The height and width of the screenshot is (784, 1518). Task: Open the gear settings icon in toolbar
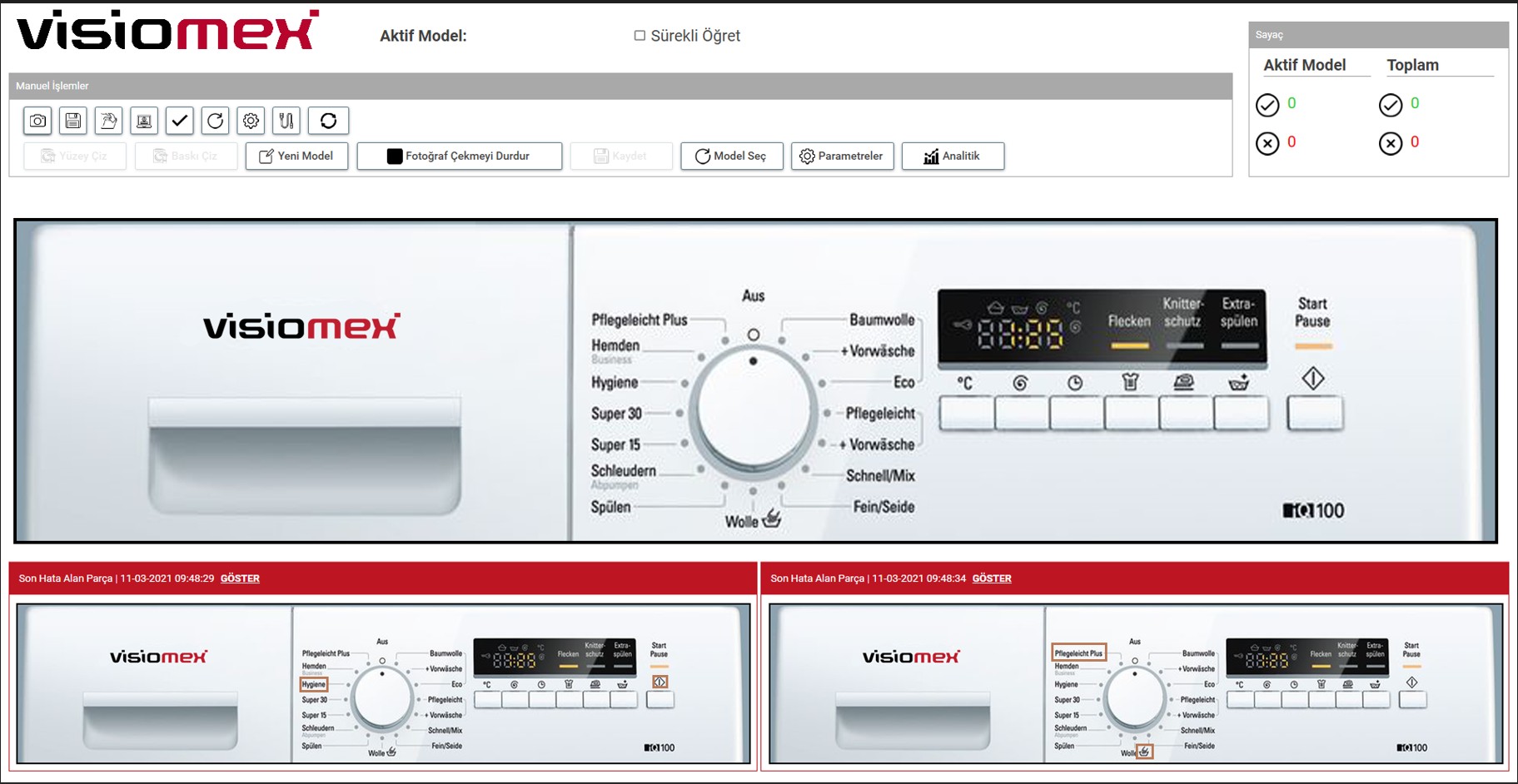pos(251,121)
